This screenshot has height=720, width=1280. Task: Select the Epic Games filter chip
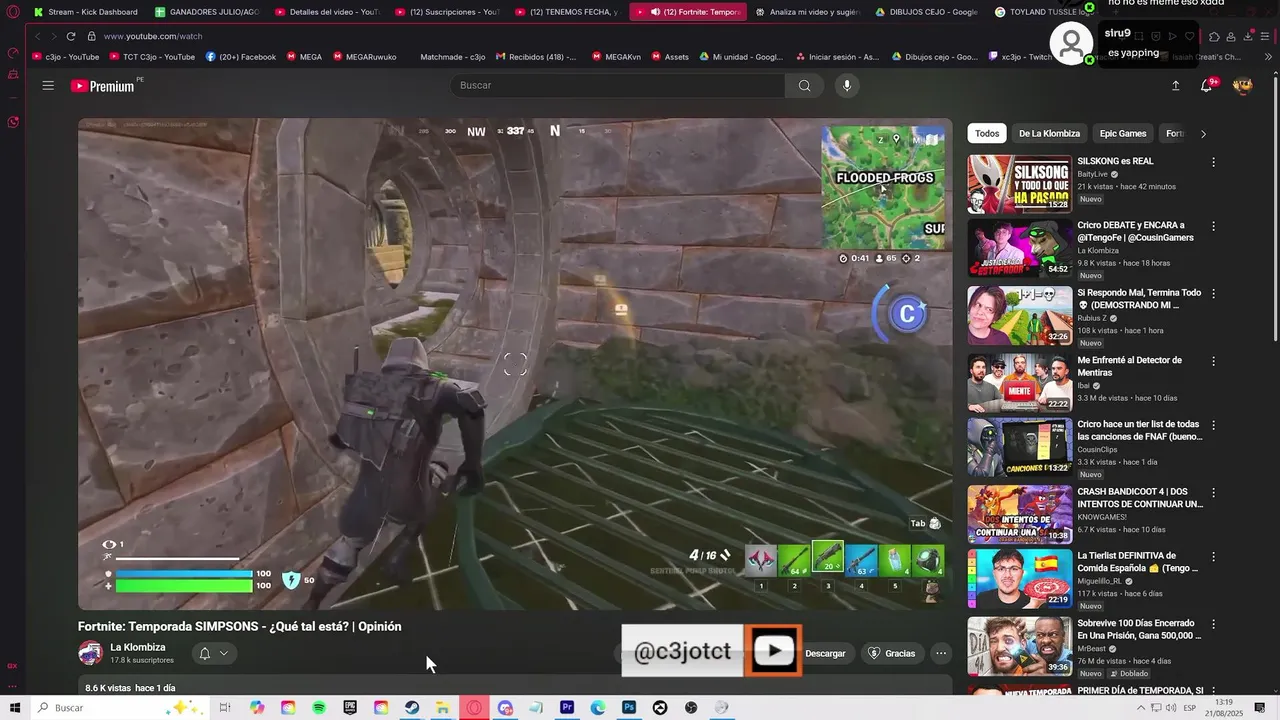(x=1123, y=133)
